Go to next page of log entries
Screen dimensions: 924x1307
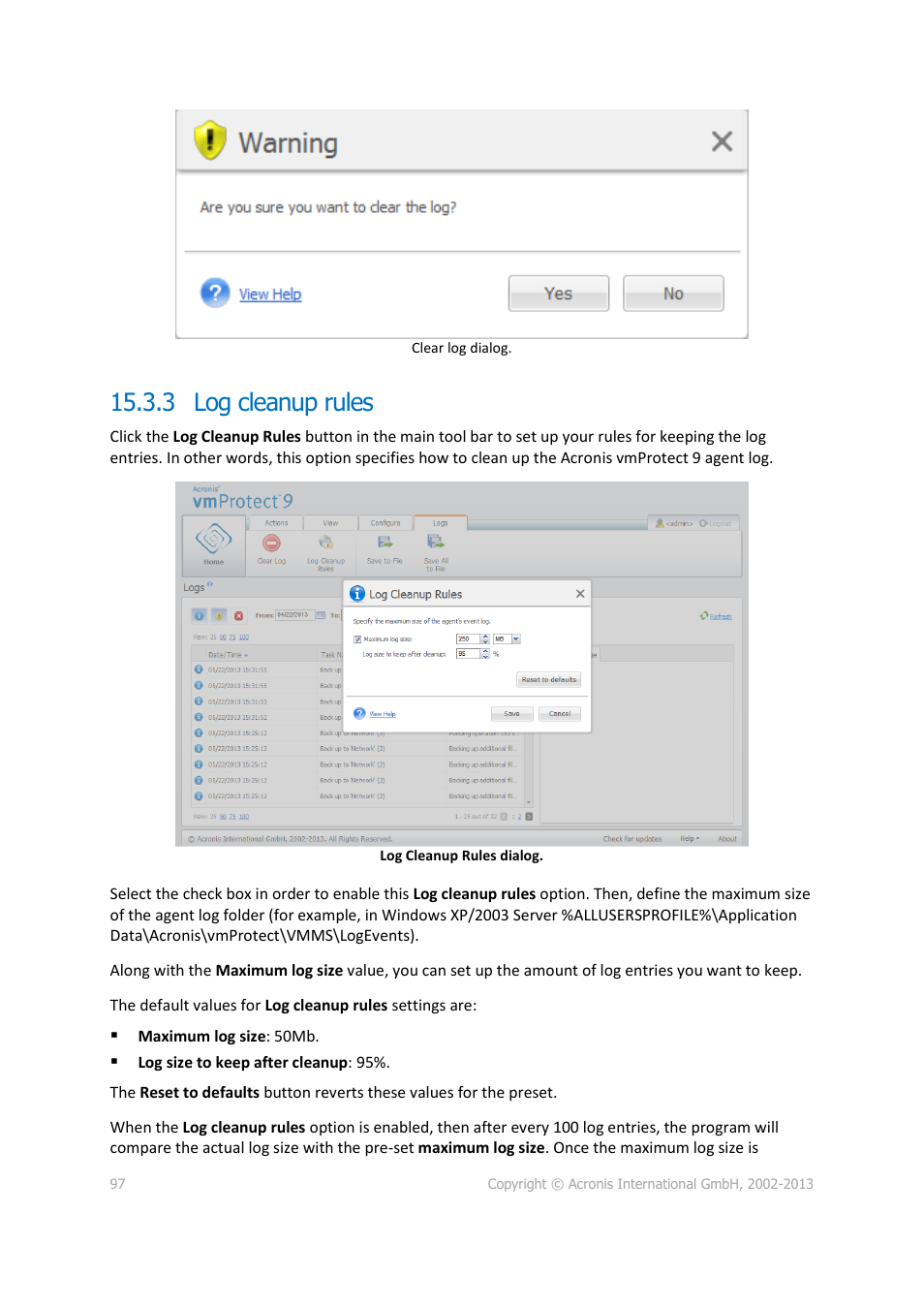pos(529,817)
